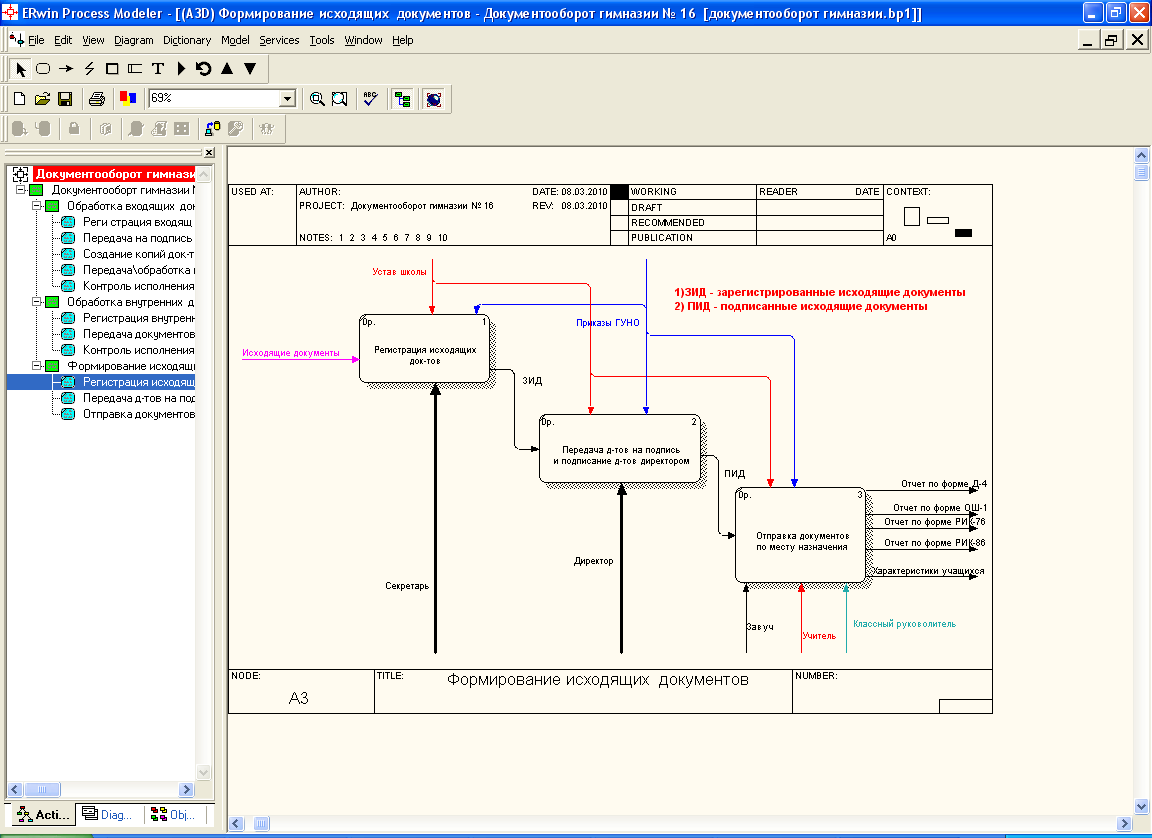
Task: Click the Go to Sibling Diagram icon
Action: 204,69
